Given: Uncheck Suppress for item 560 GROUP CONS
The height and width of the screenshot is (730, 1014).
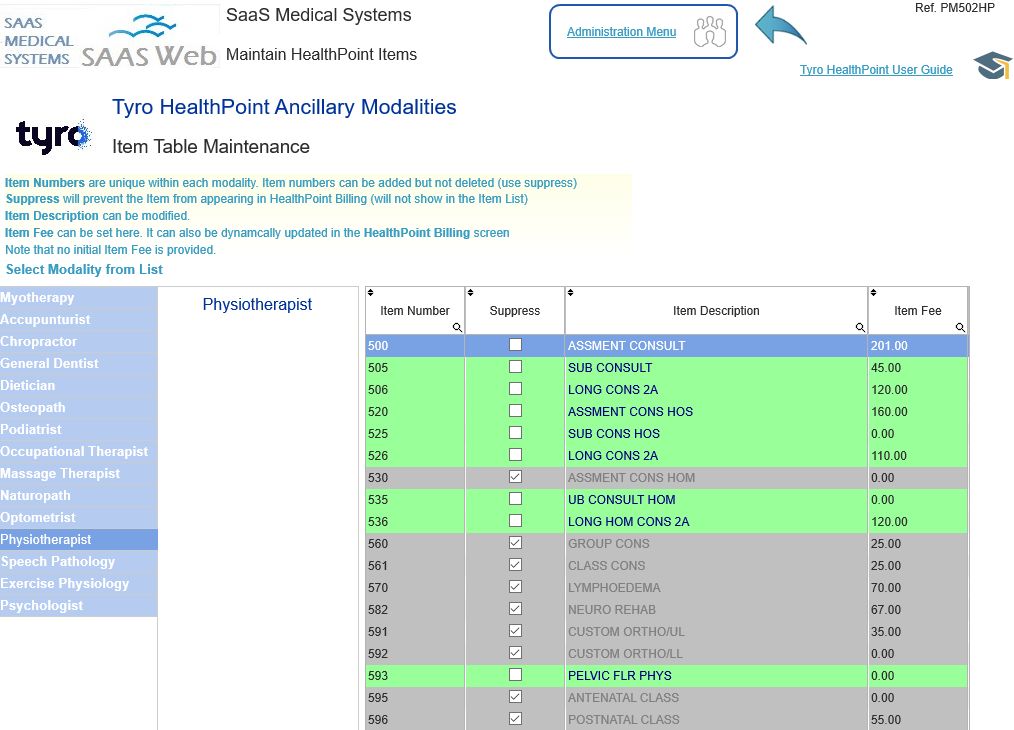Looking at the screenshot, I should click(515, 542).
